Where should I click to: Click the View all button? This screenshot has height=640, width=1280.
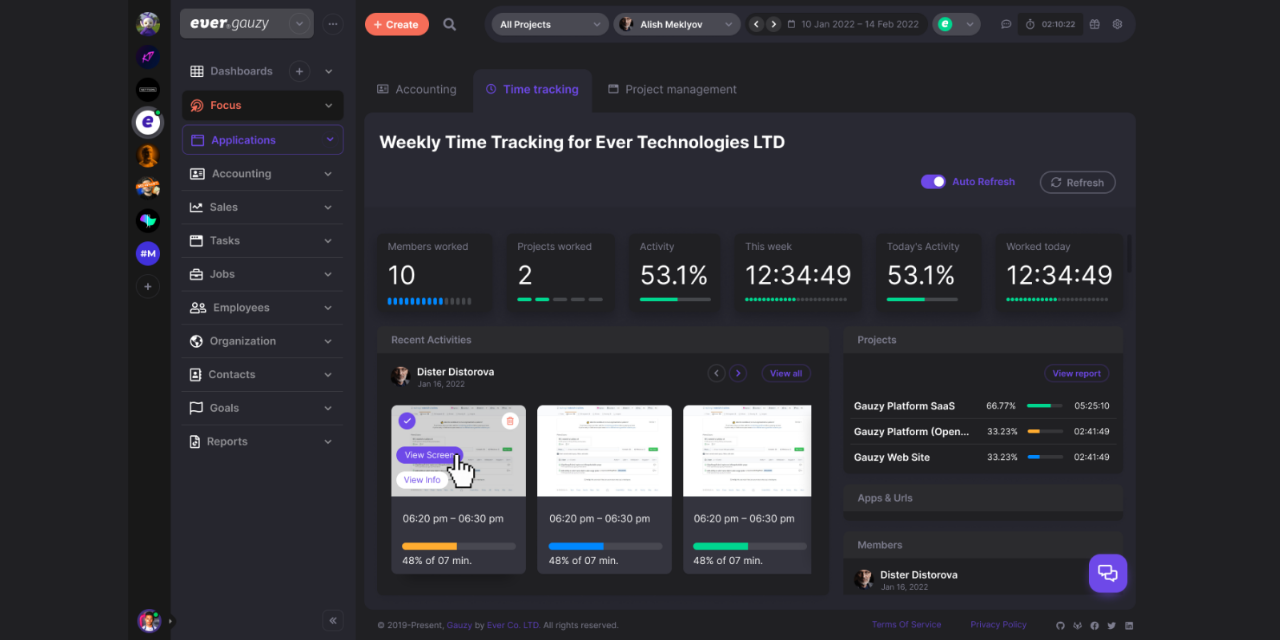[785, 373]
